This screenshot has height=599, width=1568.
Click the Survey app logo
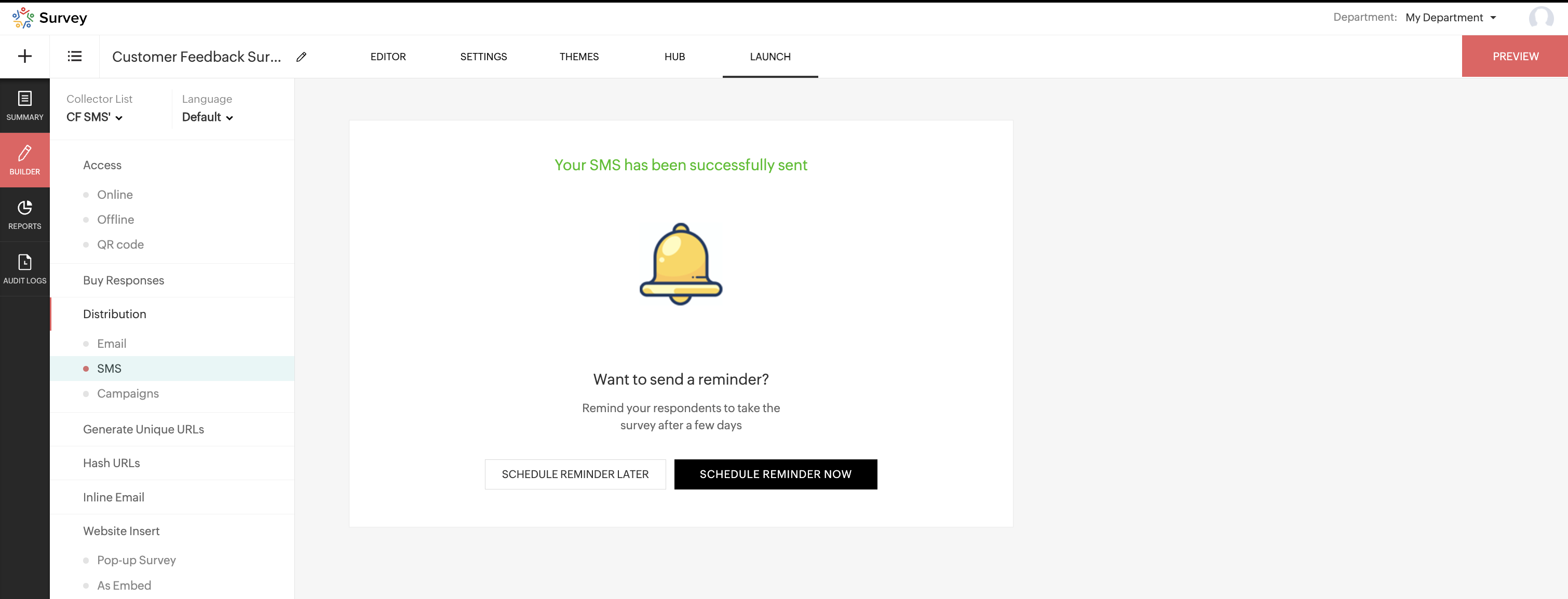[50, 18]
